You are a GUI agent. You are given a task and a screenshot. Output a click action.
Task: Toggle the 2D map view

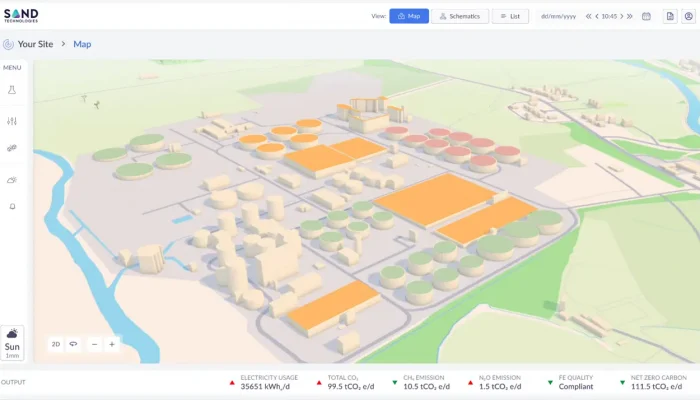click(x=56, y=344)
